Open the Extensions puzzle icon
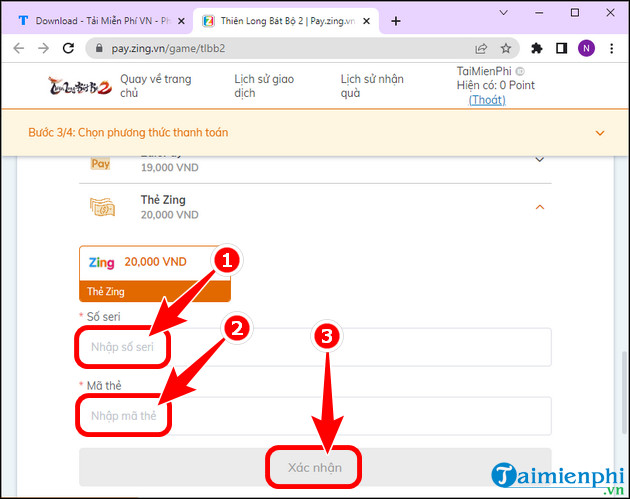 tap(537, 49)
